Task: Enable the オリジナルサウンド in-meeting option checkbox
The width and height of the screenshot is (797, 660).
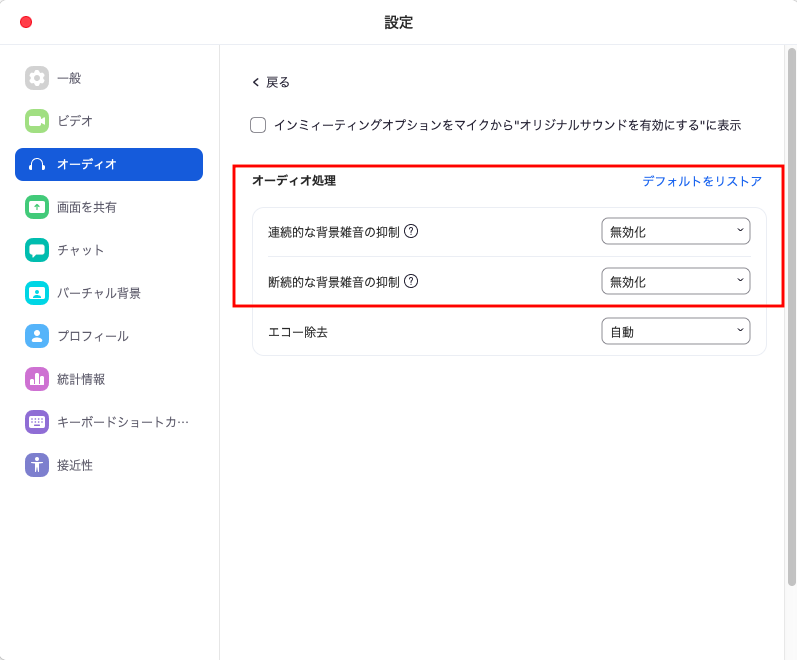Action: tap(258, 125)
